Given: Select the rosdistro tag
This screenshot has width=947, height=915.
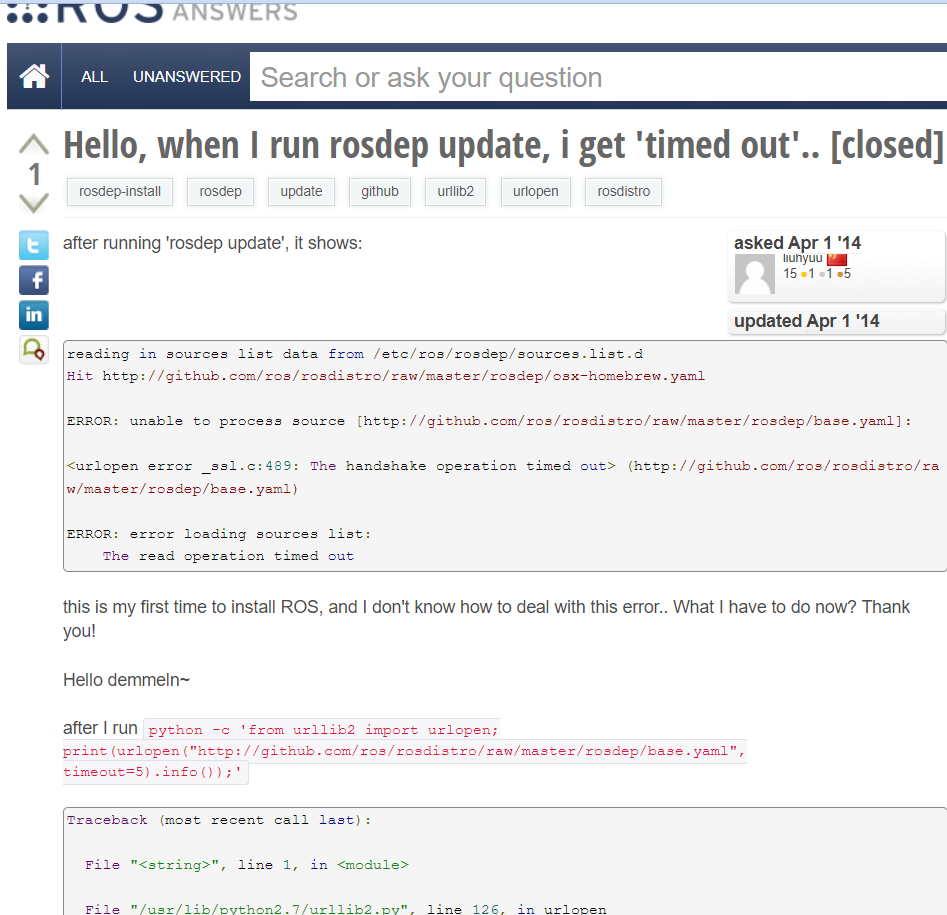Looking at the screenshot, I should click(x=623, y=191).
